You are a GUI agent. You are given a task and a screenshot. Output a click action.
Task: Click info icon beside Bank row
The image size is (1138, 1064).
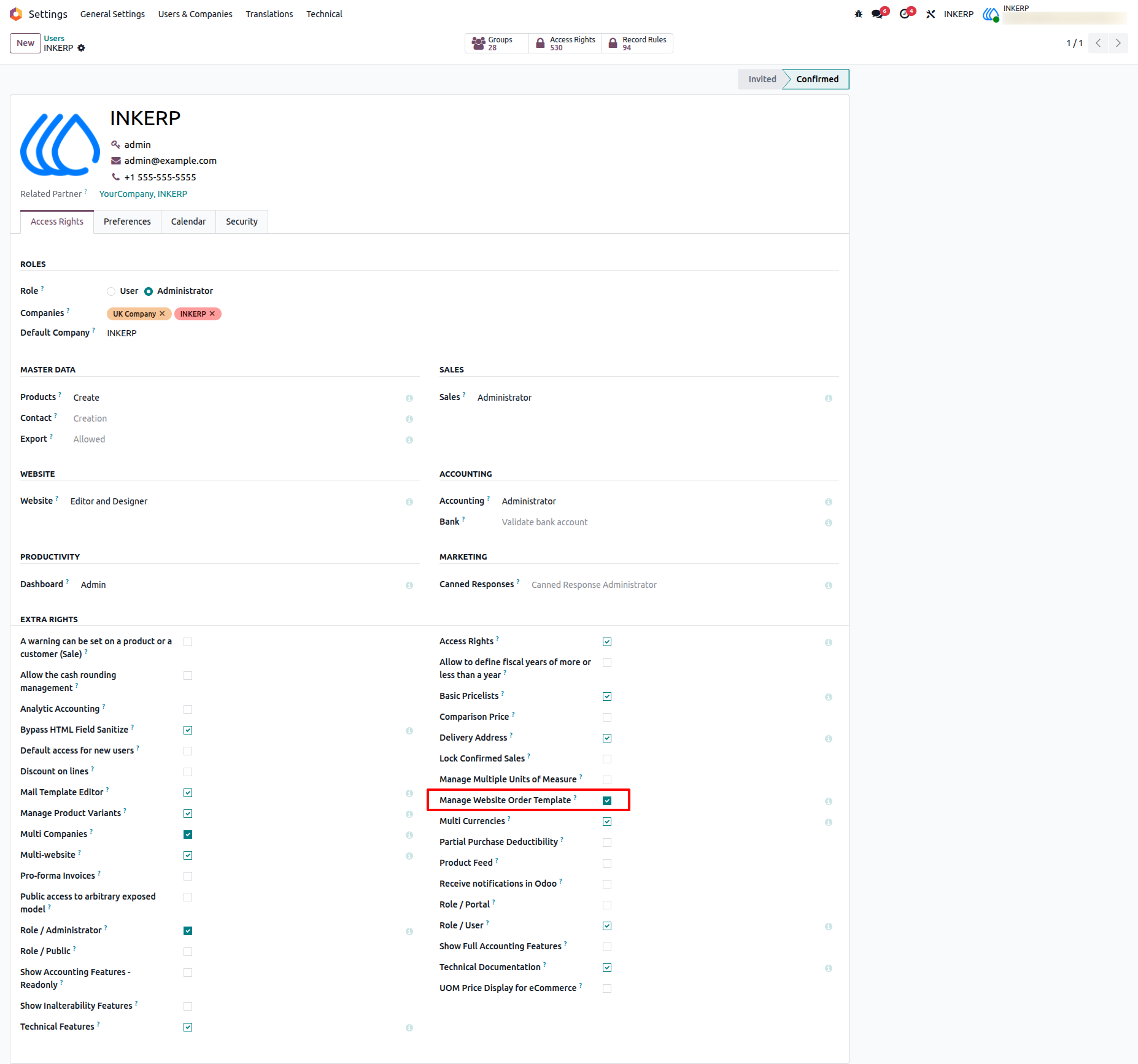829,523
